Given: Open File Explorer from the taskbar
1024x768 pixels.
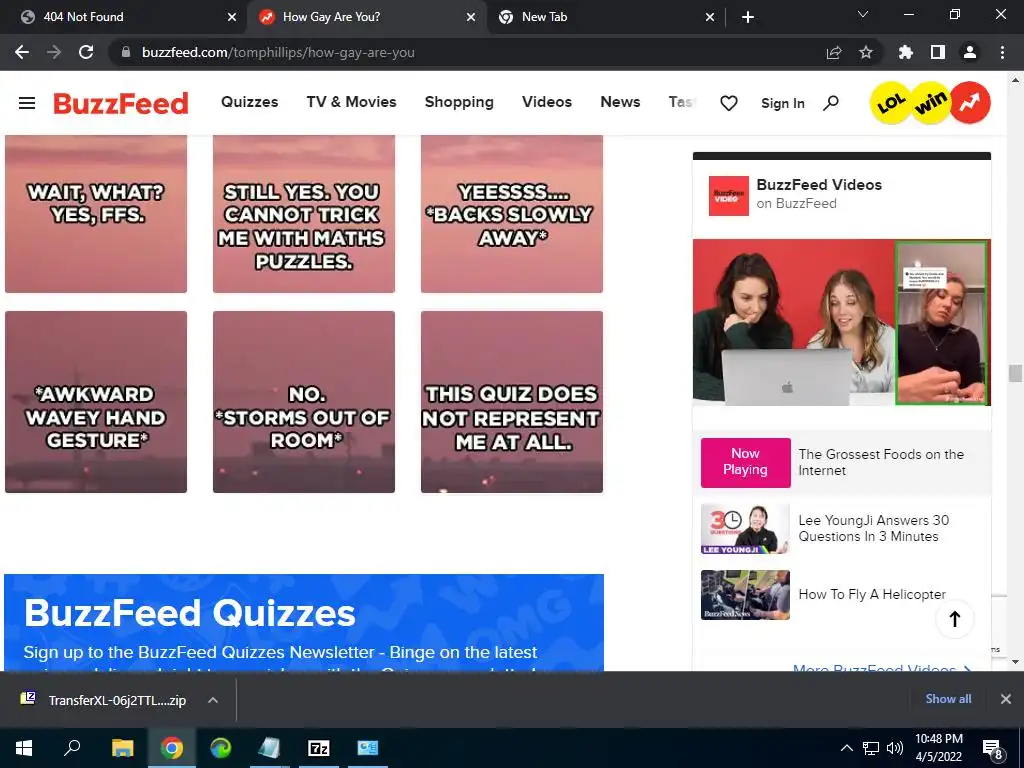Looking at the screenshot, I should 122,748.
